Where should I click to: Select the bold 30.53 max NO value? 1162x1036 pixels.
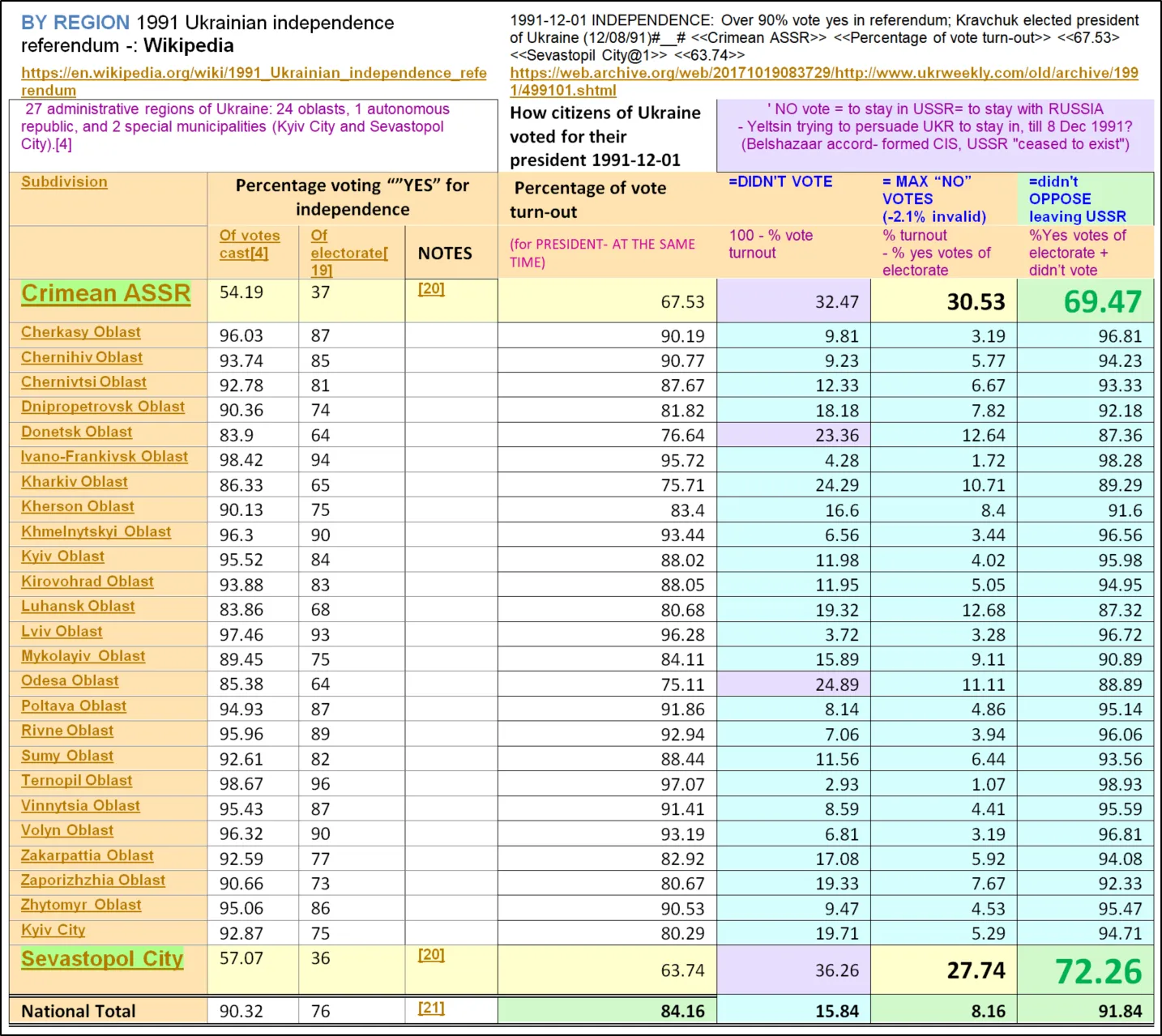tap(976, 302)
